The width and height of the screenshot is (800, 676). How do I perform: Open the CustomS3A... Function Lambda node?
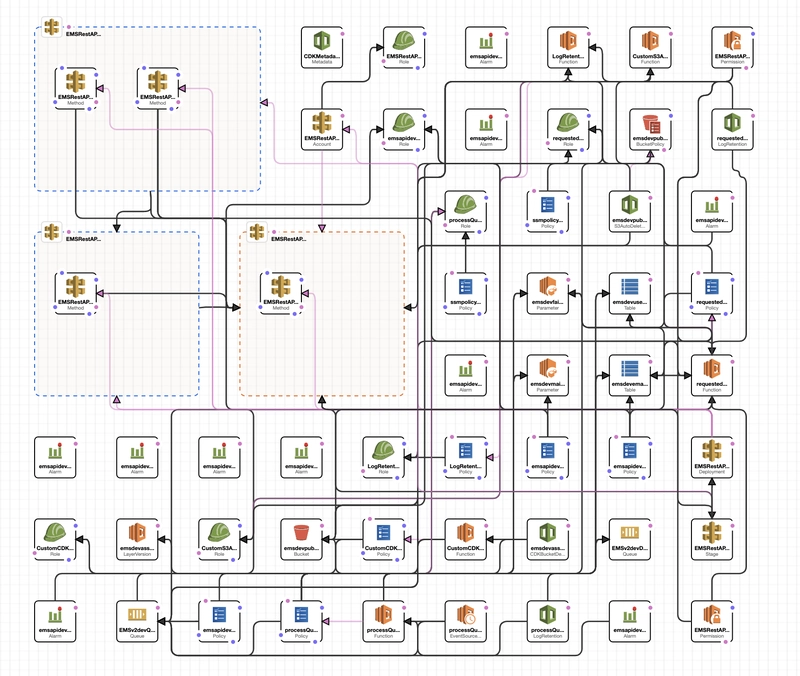[x=650, y=47]
